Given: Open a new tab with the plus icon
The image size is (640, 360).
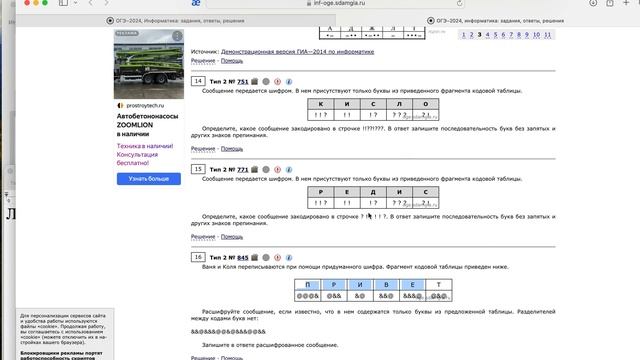Looking at the screenshot, I should click(x=626, y=3).
